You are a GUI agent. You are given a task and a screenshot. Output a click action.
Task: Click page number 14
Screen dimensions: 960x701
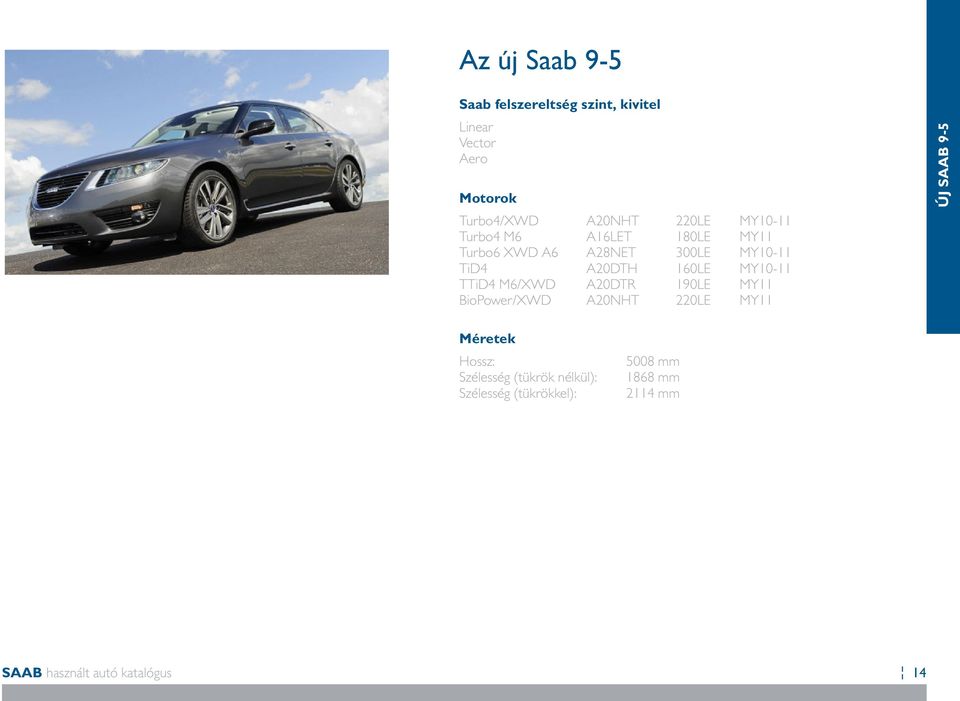(x=920, y=673)
